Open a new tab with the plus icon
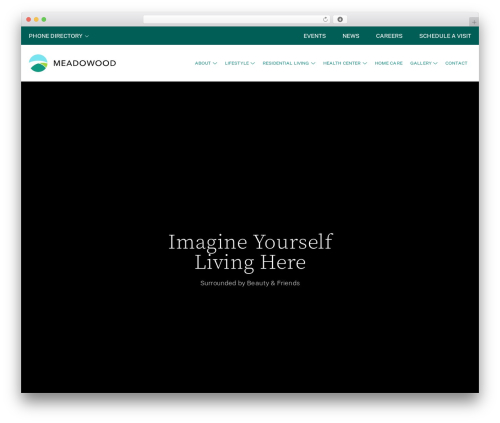This screenshot has width=500, height=423. [474, 22]
